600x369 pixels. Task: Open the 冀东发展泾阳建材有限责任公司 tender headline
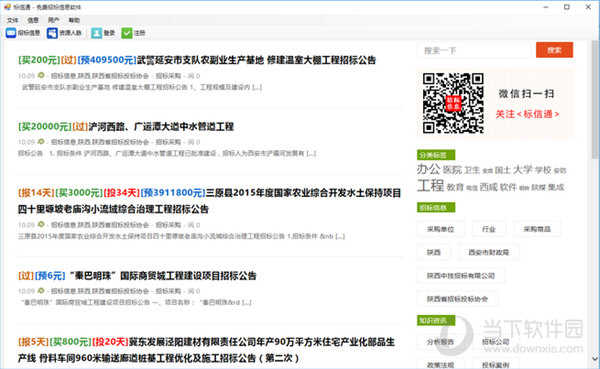pyautogui.click(x=207, y=350)
